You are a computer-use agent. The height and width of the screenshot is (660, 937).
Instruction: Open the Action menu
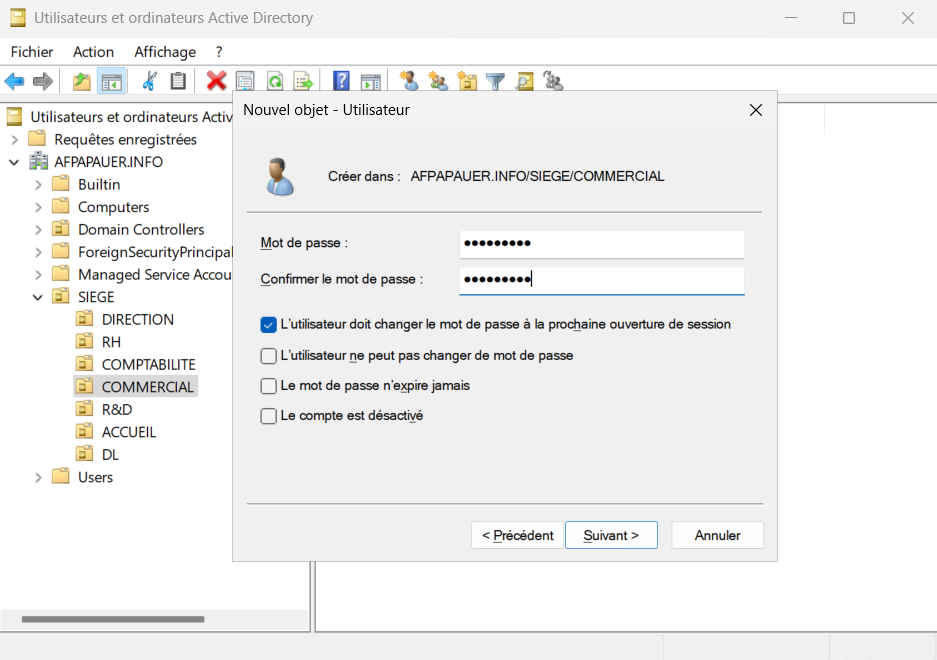tap(93, 52)
